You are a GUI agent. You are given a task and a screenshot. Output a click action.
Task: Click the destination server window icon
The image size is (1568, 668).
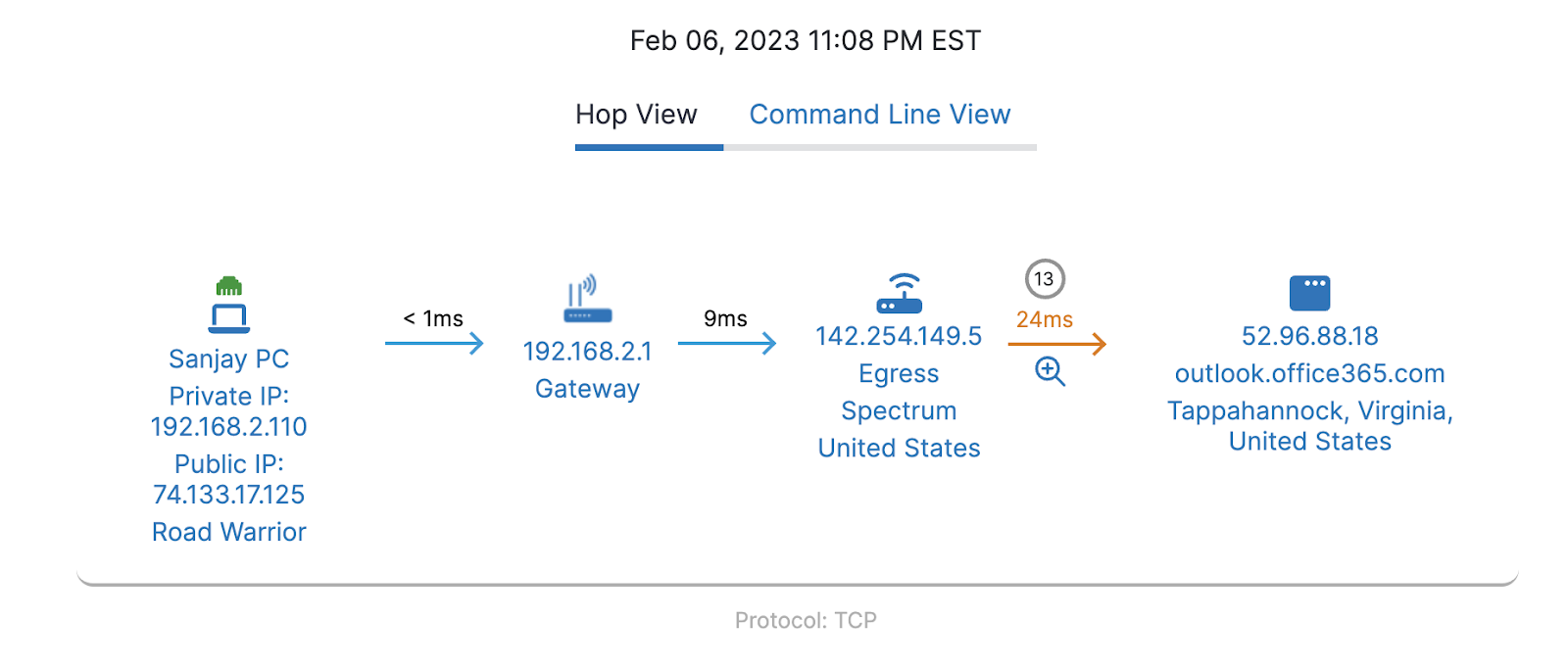1309,293
